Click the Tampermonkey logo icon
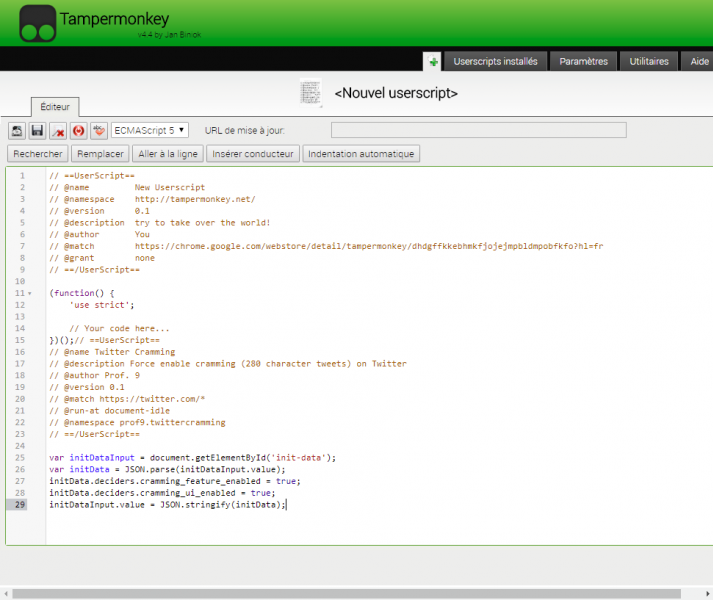713x600 pixels. point(38,24)
